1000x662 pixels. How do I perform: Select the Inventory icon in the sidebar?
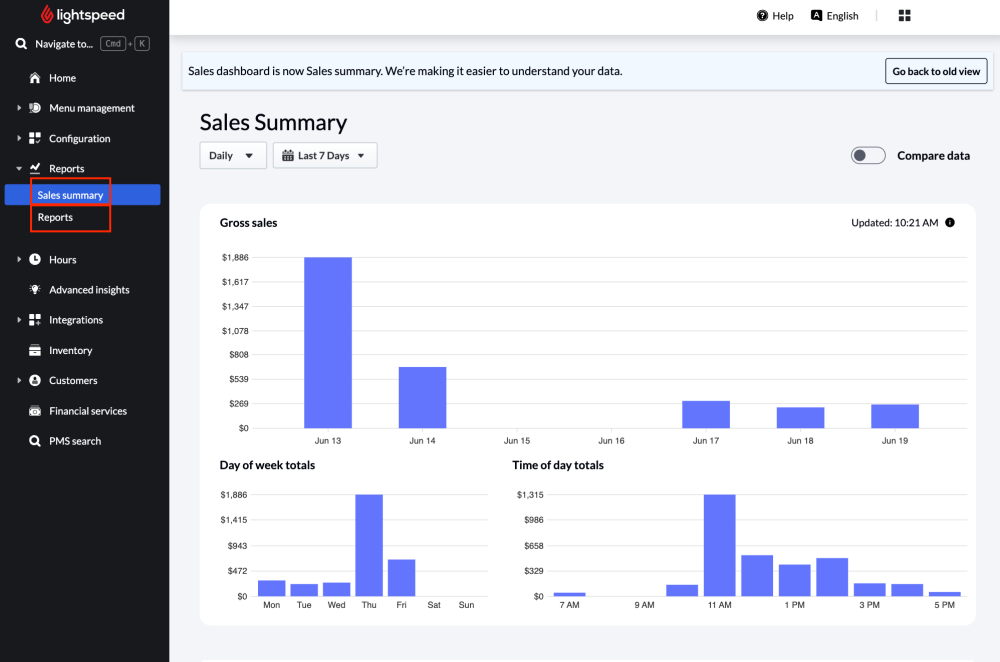coord(34,350)
